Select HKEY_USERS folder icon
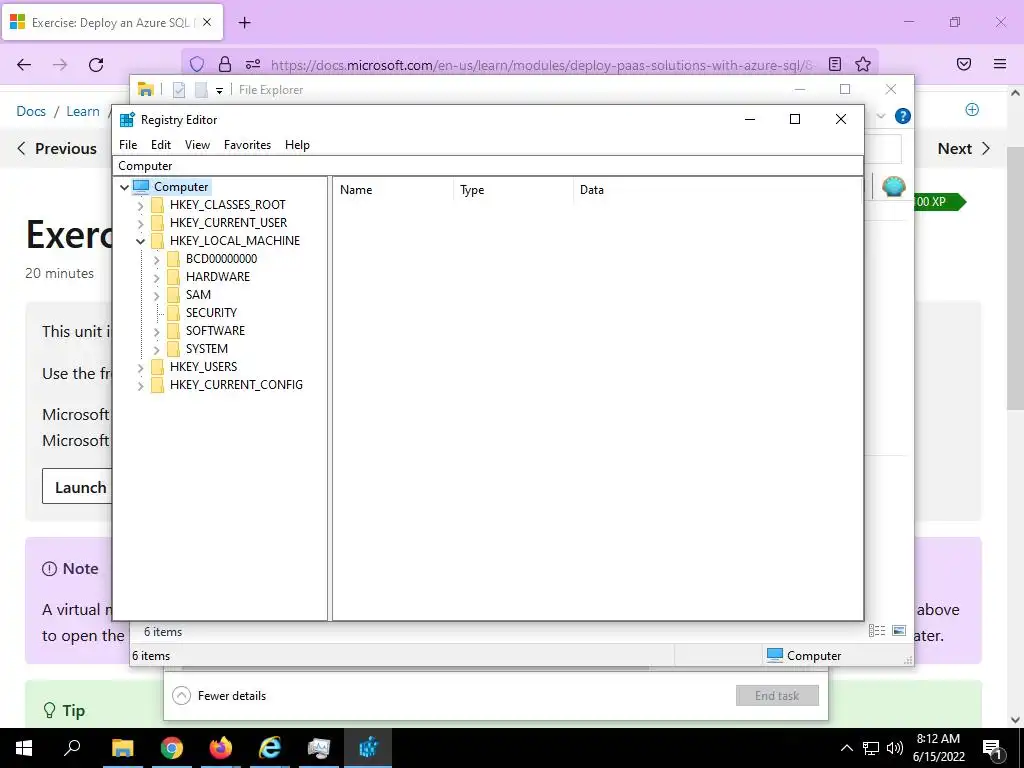1024x768 pixels. [157, 367]
